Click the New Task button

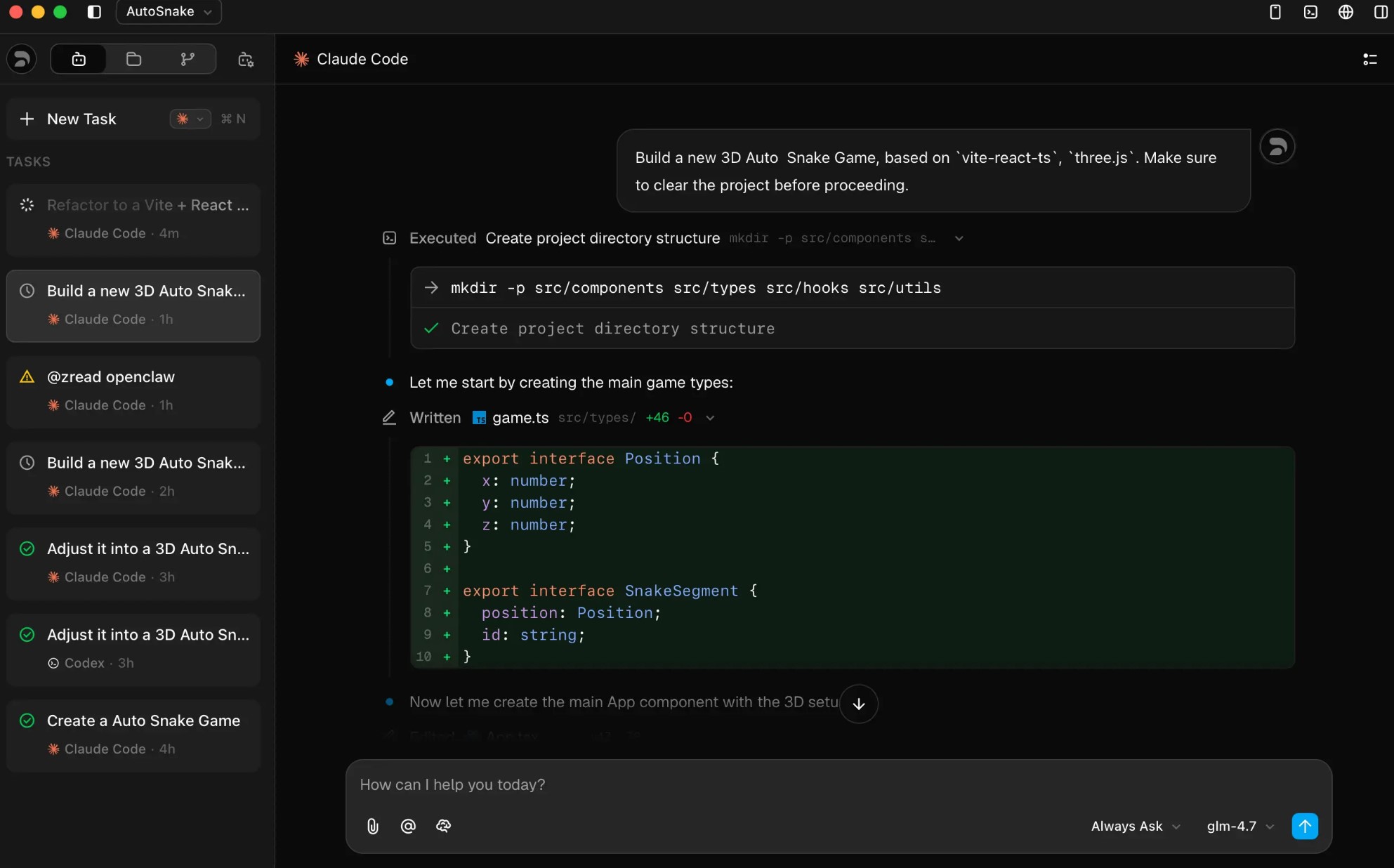tap(81, 119)
